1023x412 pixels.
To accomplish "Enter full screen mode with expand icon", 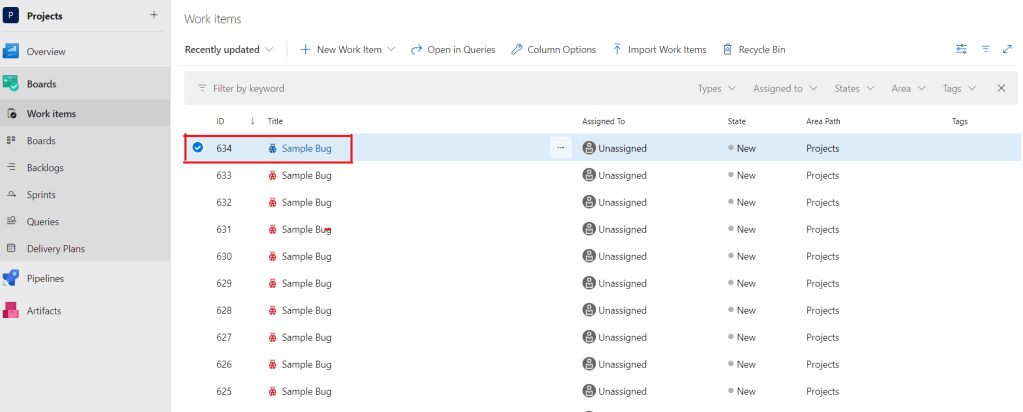I will (x=1007, y=49).
